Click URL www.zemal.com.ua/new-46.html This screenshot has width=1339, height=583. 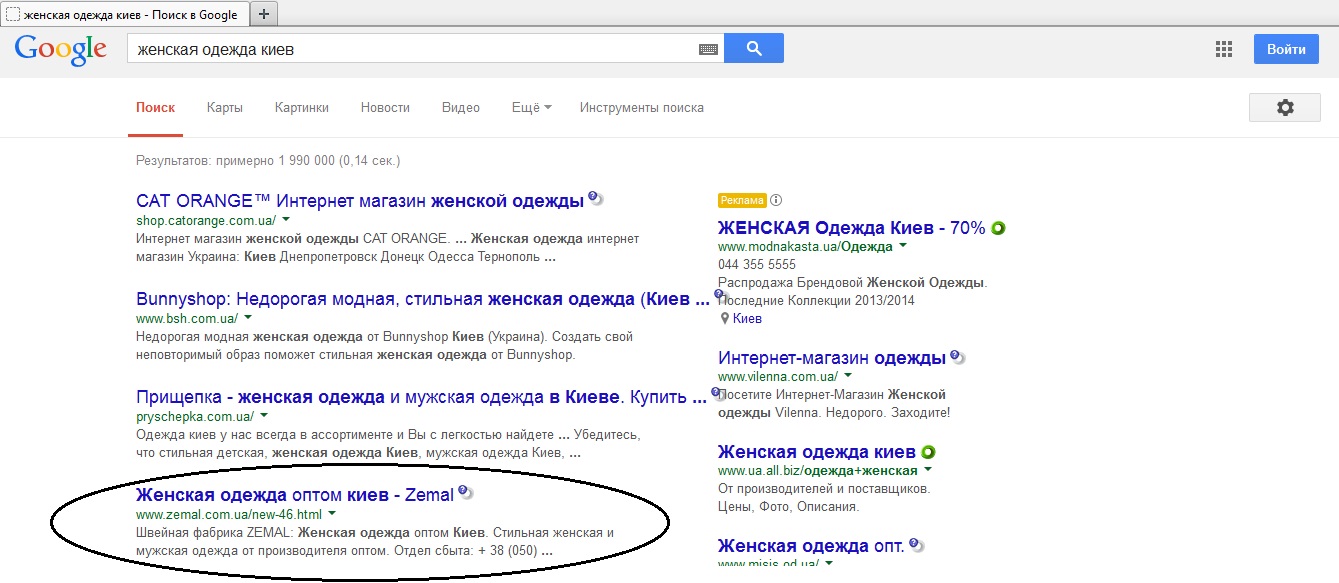(229, 514)
